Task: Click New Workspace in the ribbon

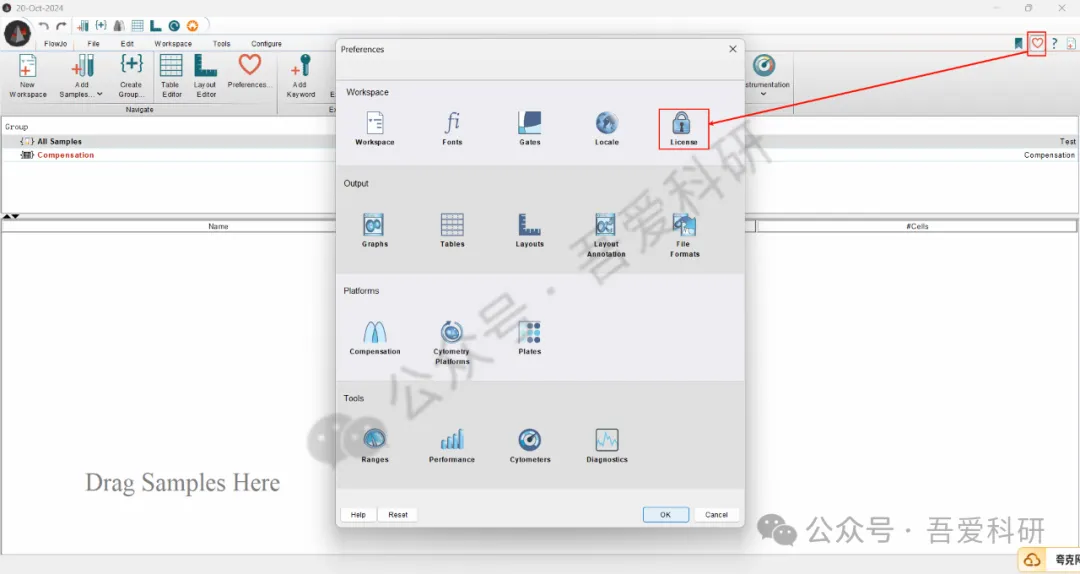Action: tap(28, 76)
